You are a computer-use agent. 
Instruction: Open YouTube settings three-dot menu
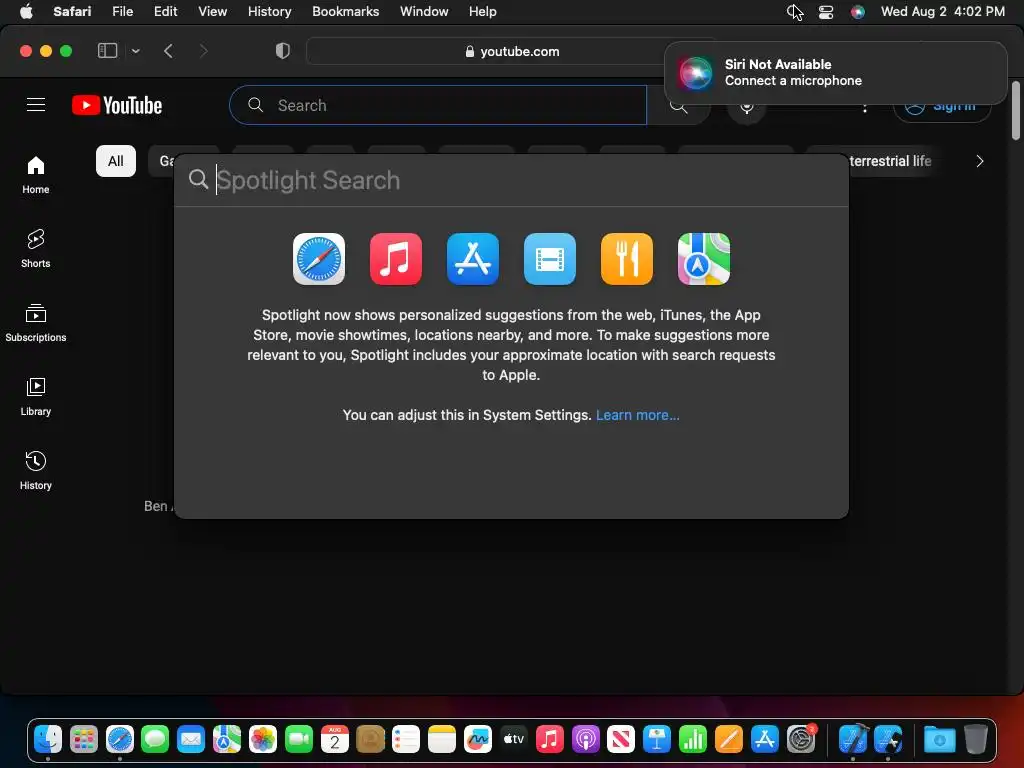tap(865, 108)
